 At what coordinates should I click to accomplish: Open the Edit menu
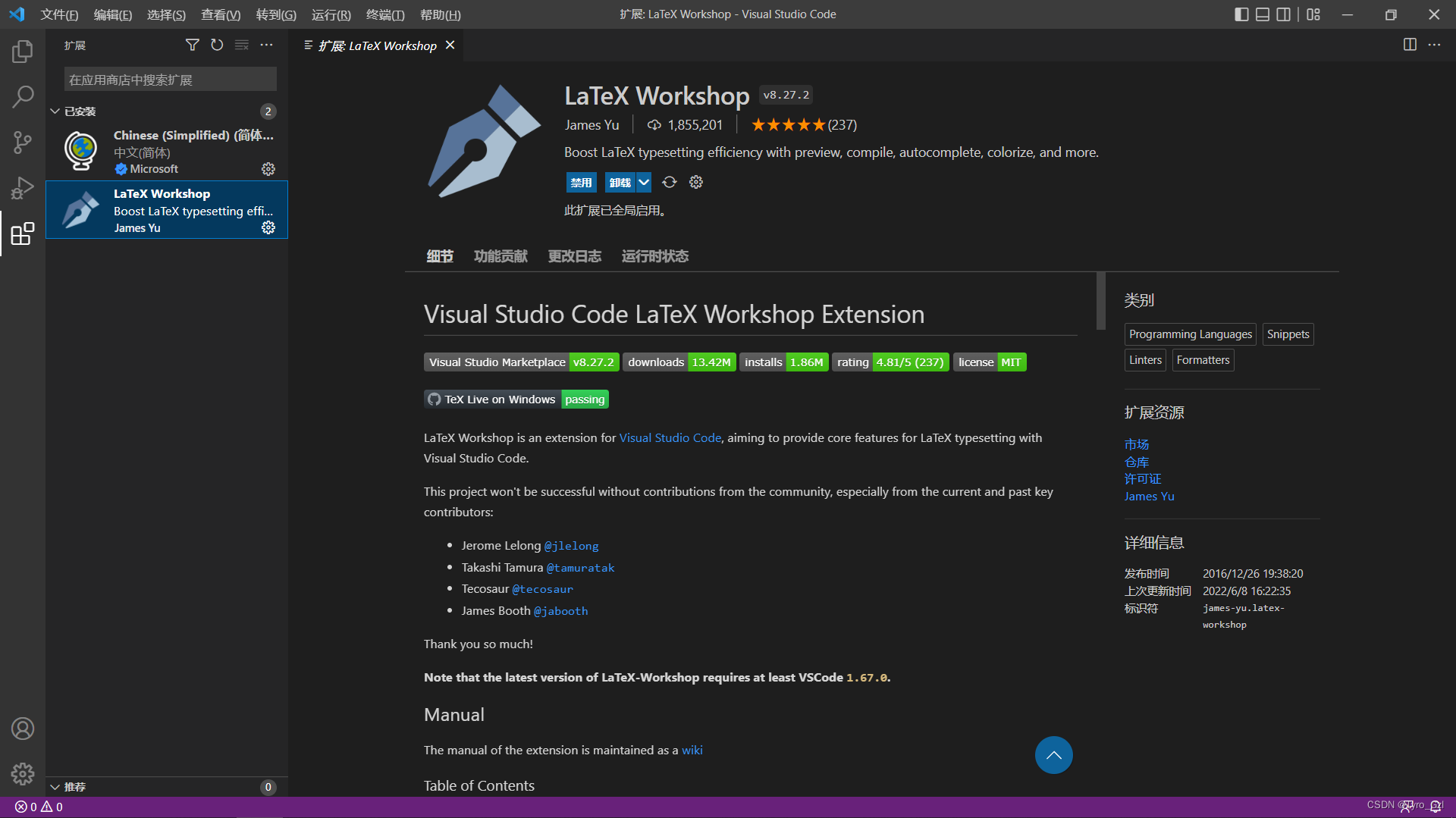pyautogui.click(x=112, y=14)
